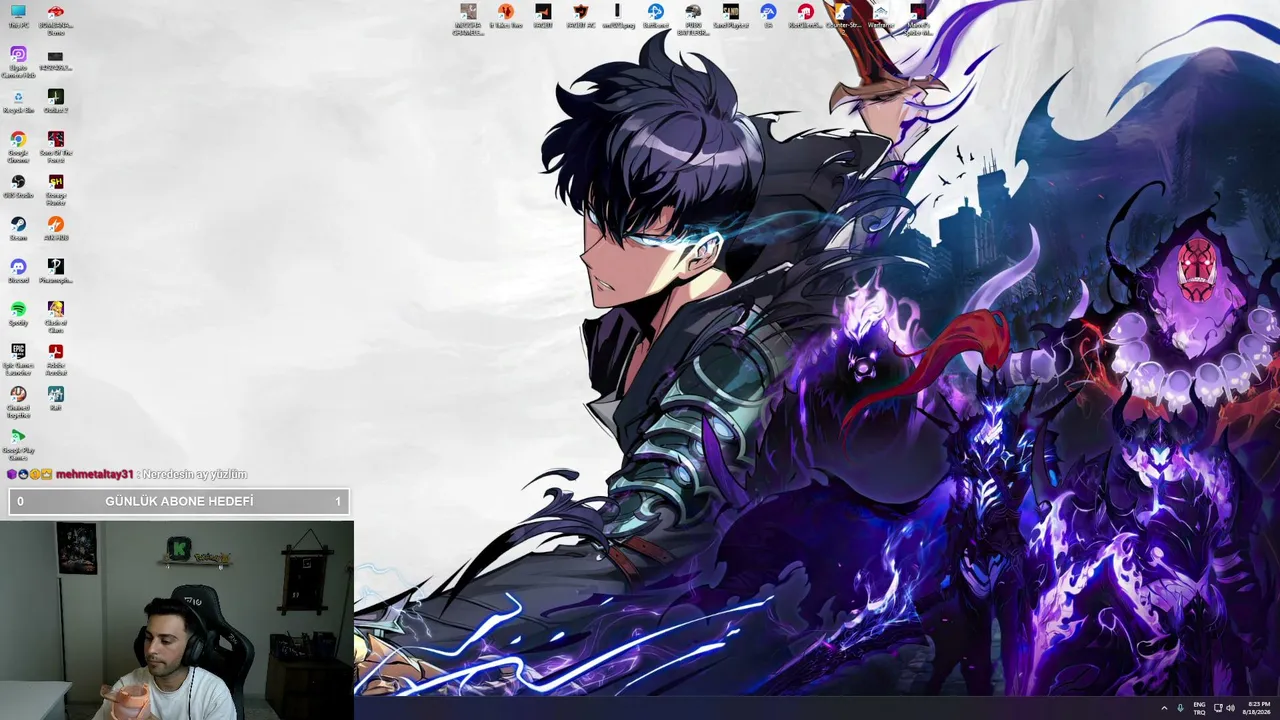Select the It Takes Two shortcut
This screenshot has height=720, width=1280.
(x=506, y=16)
